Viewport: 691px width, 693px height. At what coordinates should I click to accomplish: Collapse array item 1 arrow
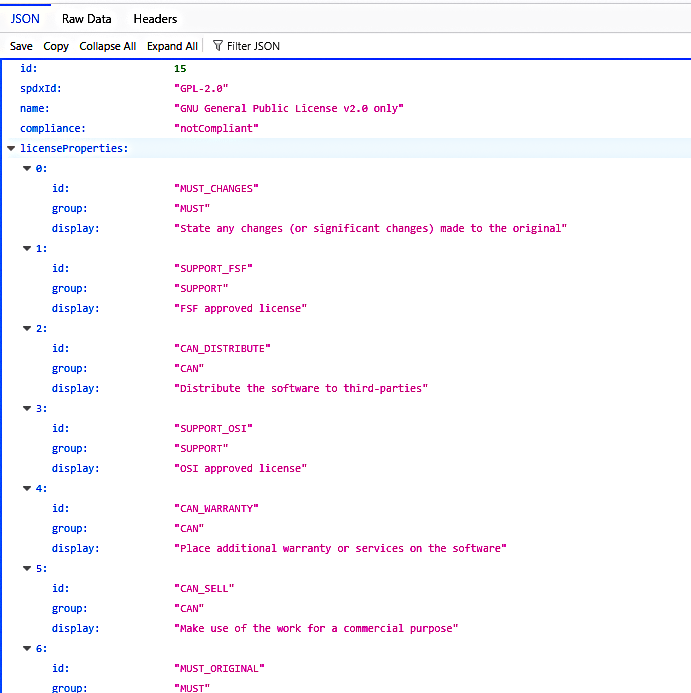[27, 248]
